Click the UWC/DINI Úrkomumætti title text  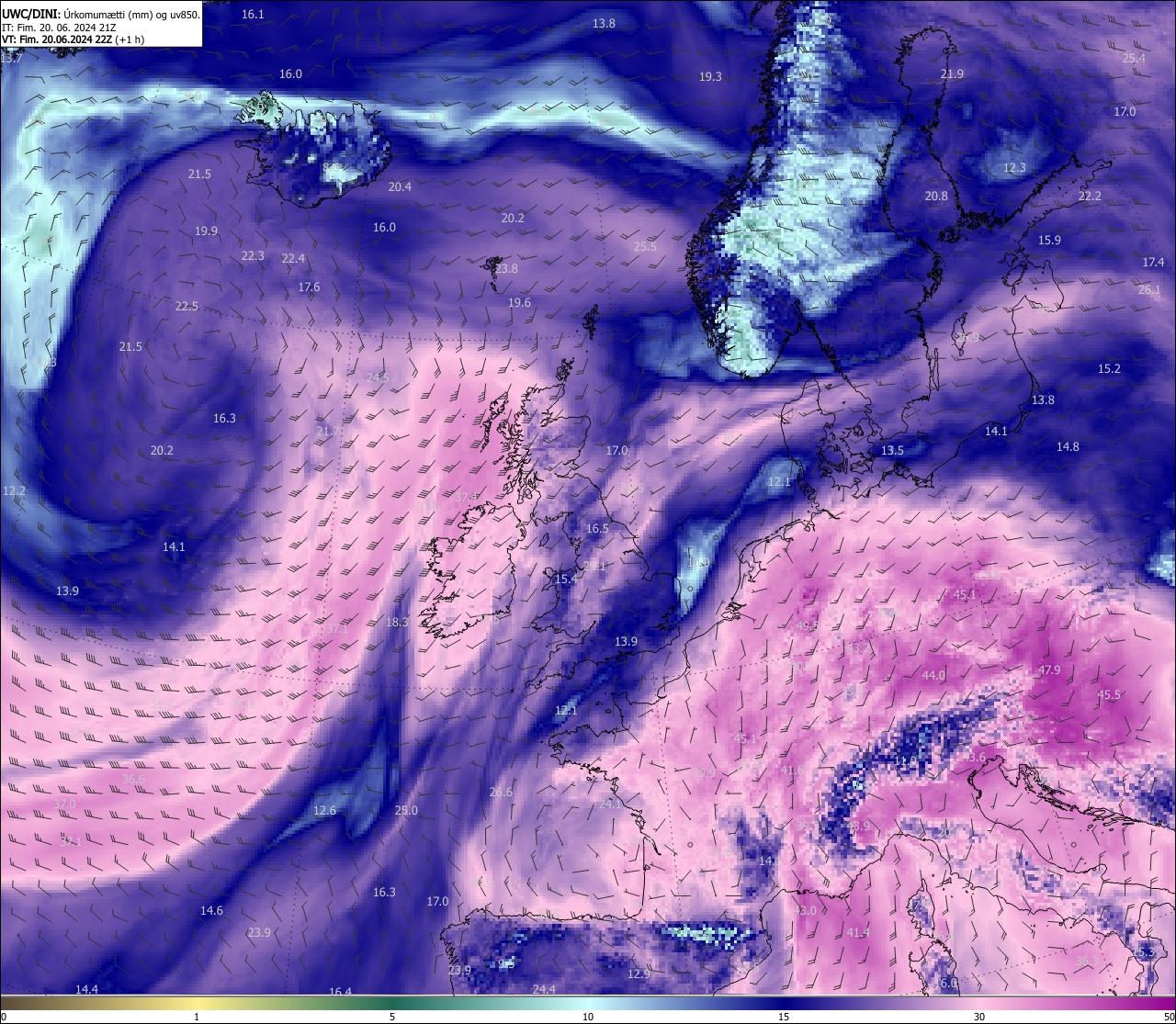pyautogui.click(x=101, y=15)
